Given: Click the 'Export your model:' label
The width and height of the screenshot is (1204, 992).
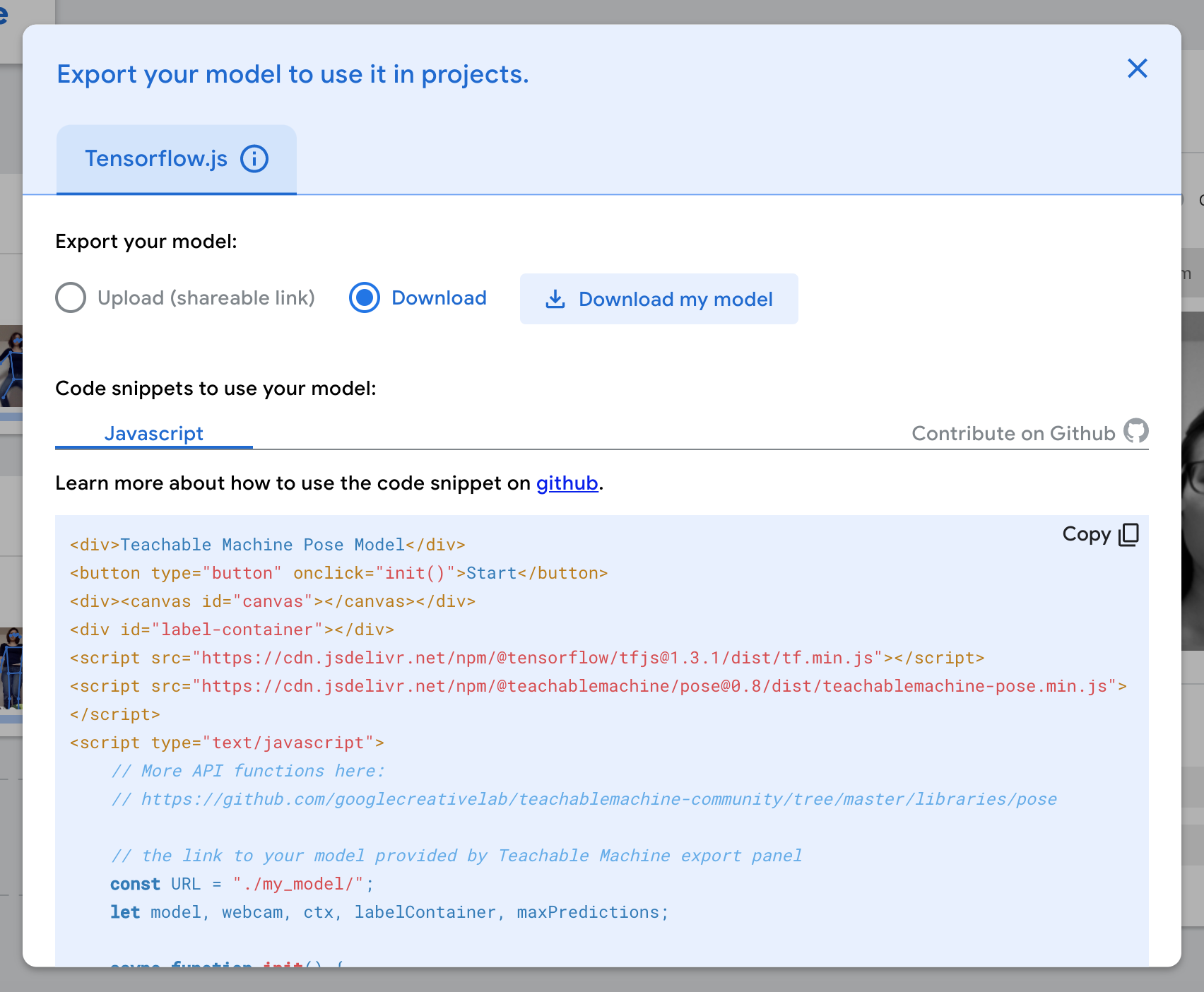Looking at the screenshot, I should click(146, 242).
